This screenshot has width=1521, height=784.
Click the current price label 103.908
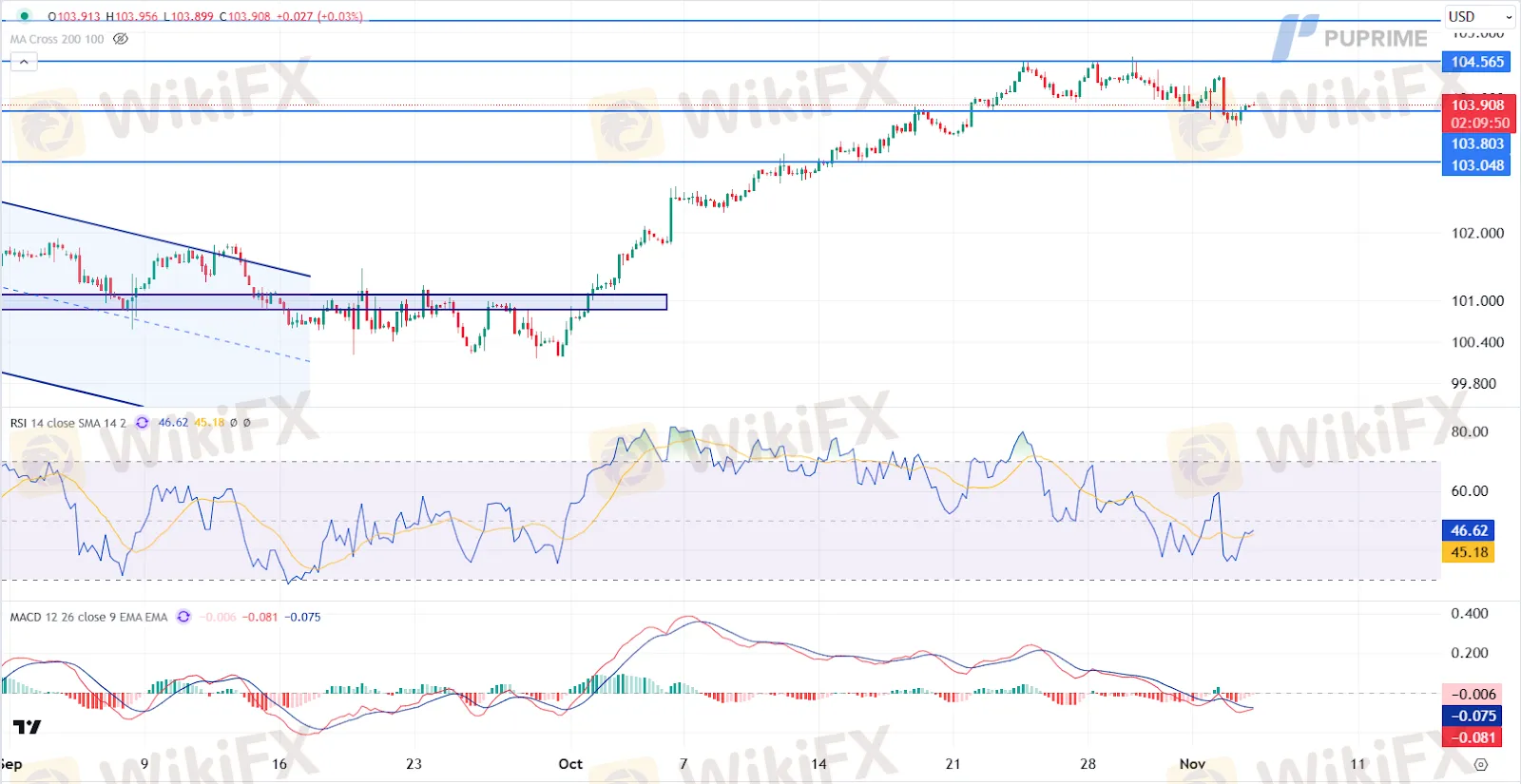(x=1477, y=105)
